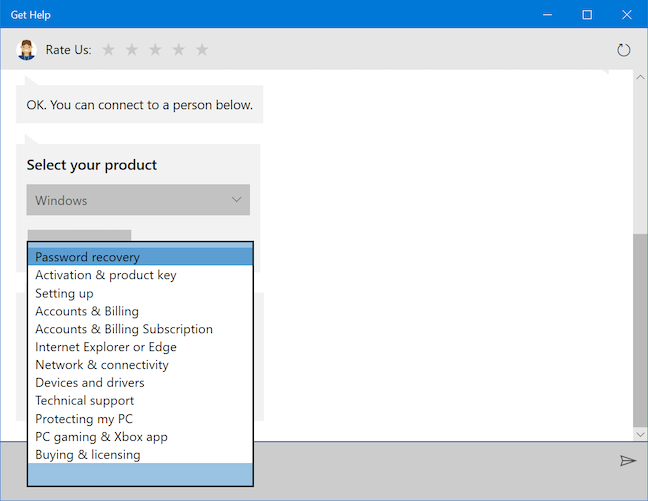Choose Network & connectivity option
The image size is (648, 501).
click(x=140, y=365)
